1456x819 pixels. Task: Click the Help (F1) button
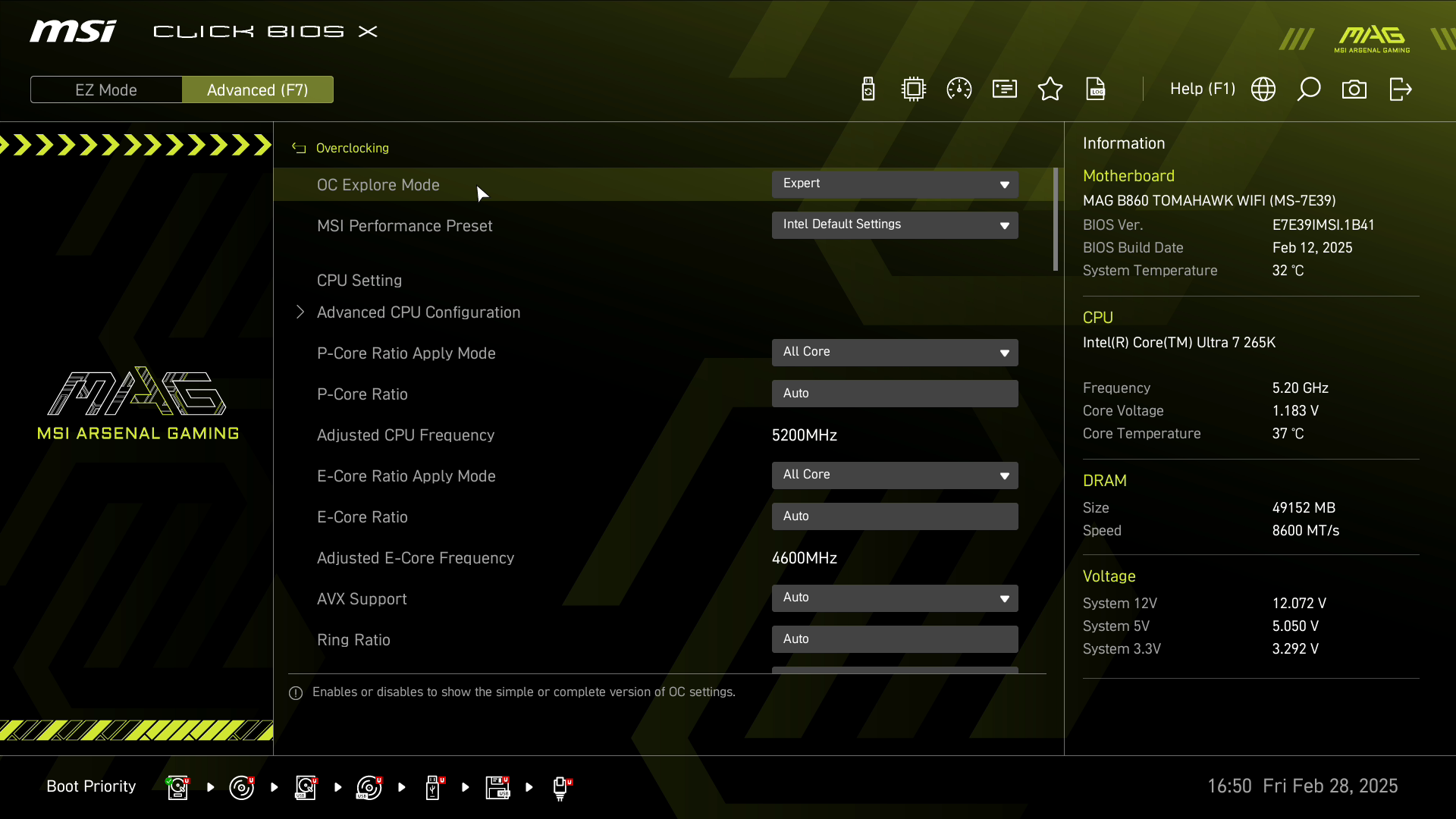coord(1202,89)
